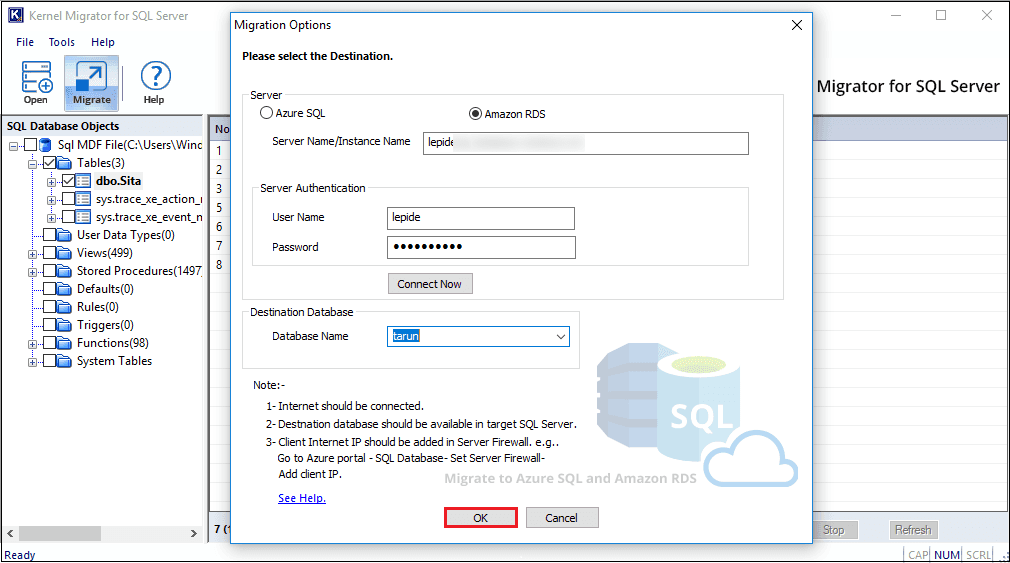
Task: Click the User Name input field
Action: [x=481, y=218]
